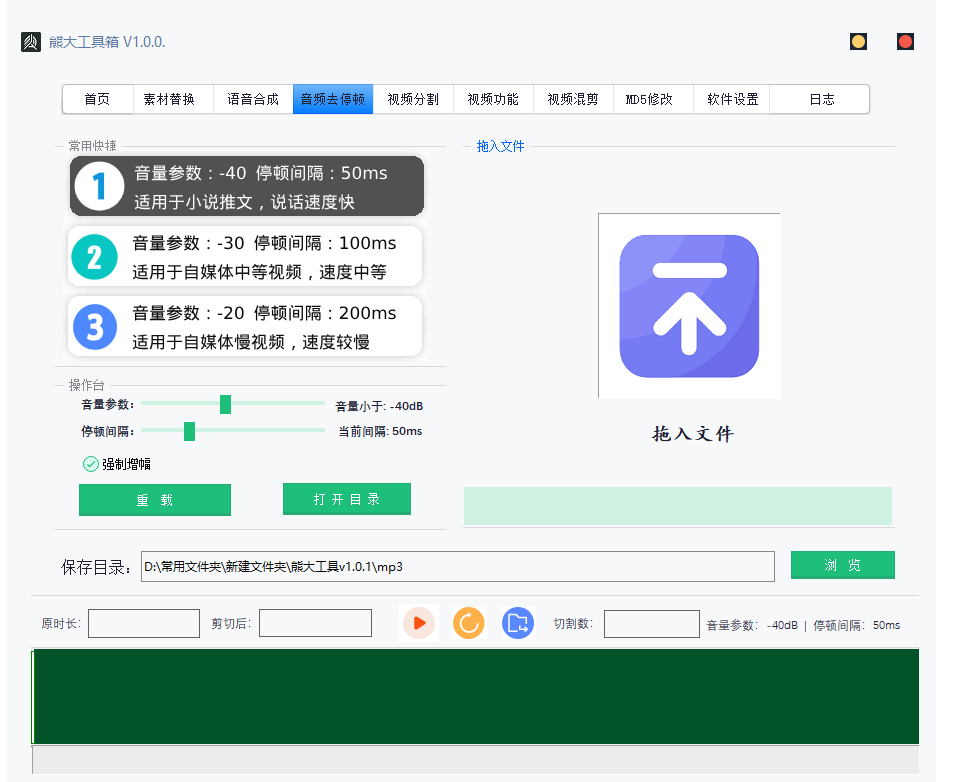Click the app logo in title bar

(x=31, y=42)
